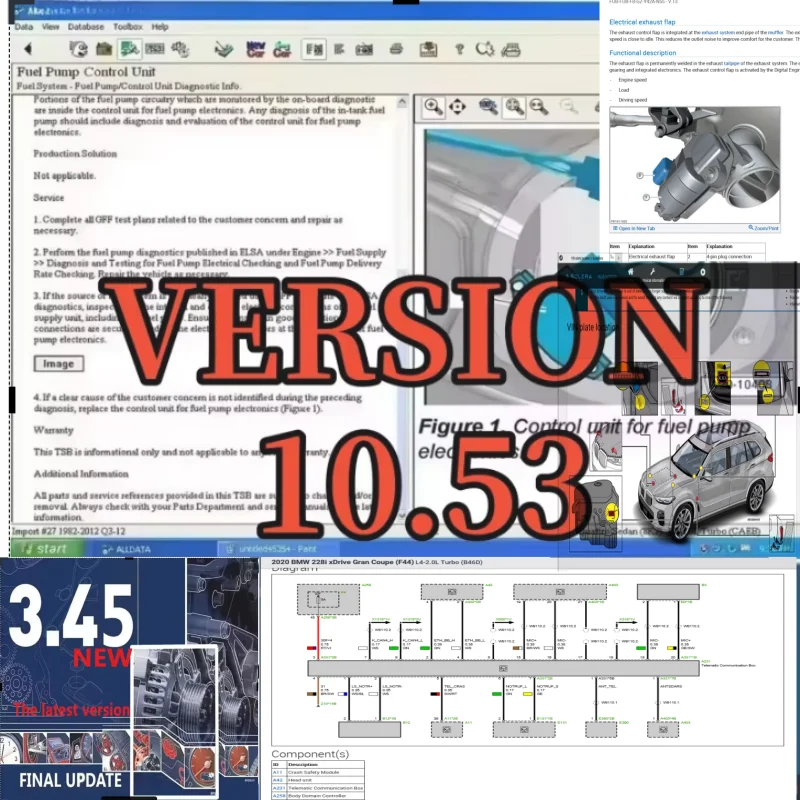Choose the green-topped Car icon
Screen dimensions: 800x800
pos(282,49)
